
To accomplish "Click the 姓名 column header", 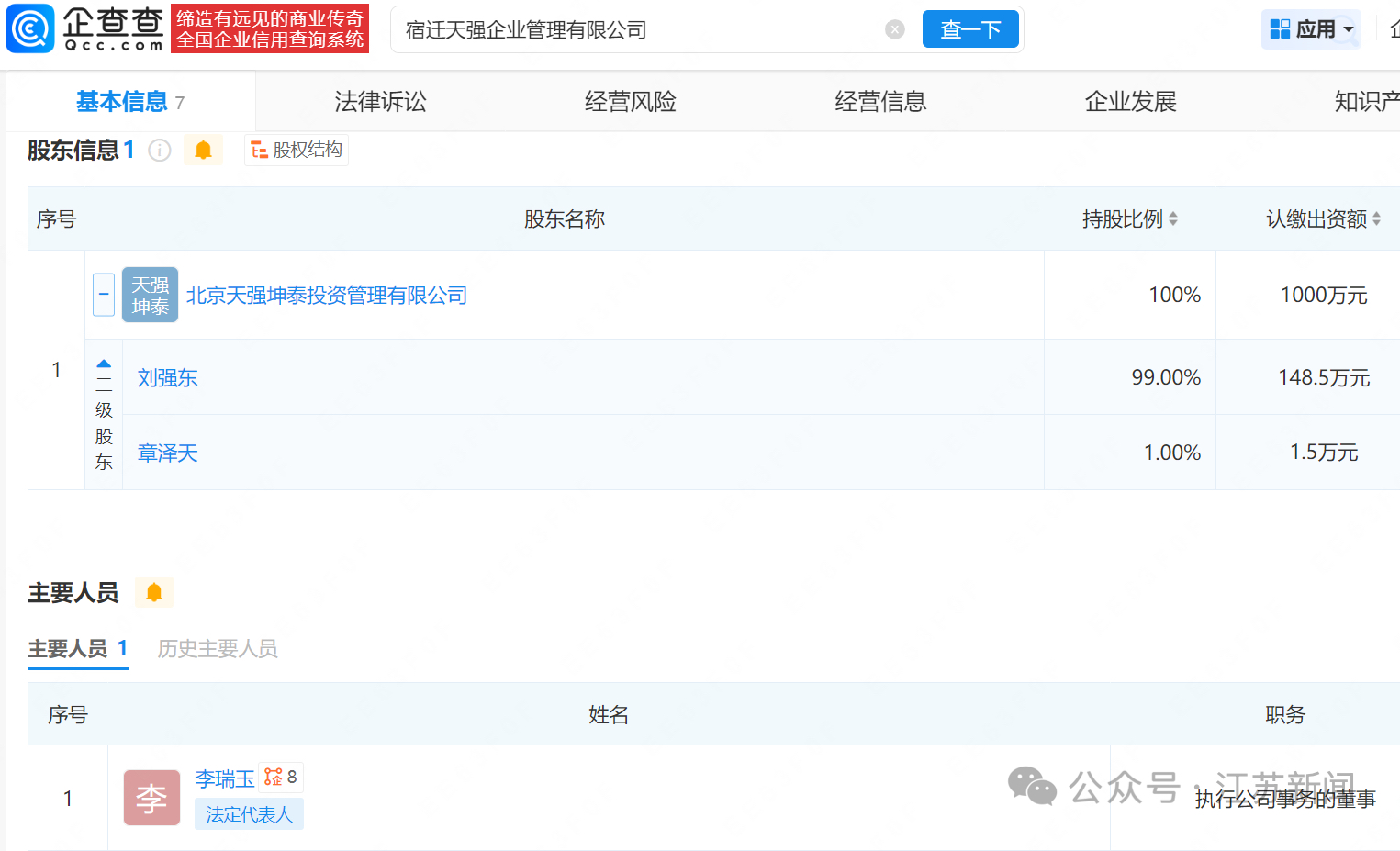I will (x=609, y=715).
